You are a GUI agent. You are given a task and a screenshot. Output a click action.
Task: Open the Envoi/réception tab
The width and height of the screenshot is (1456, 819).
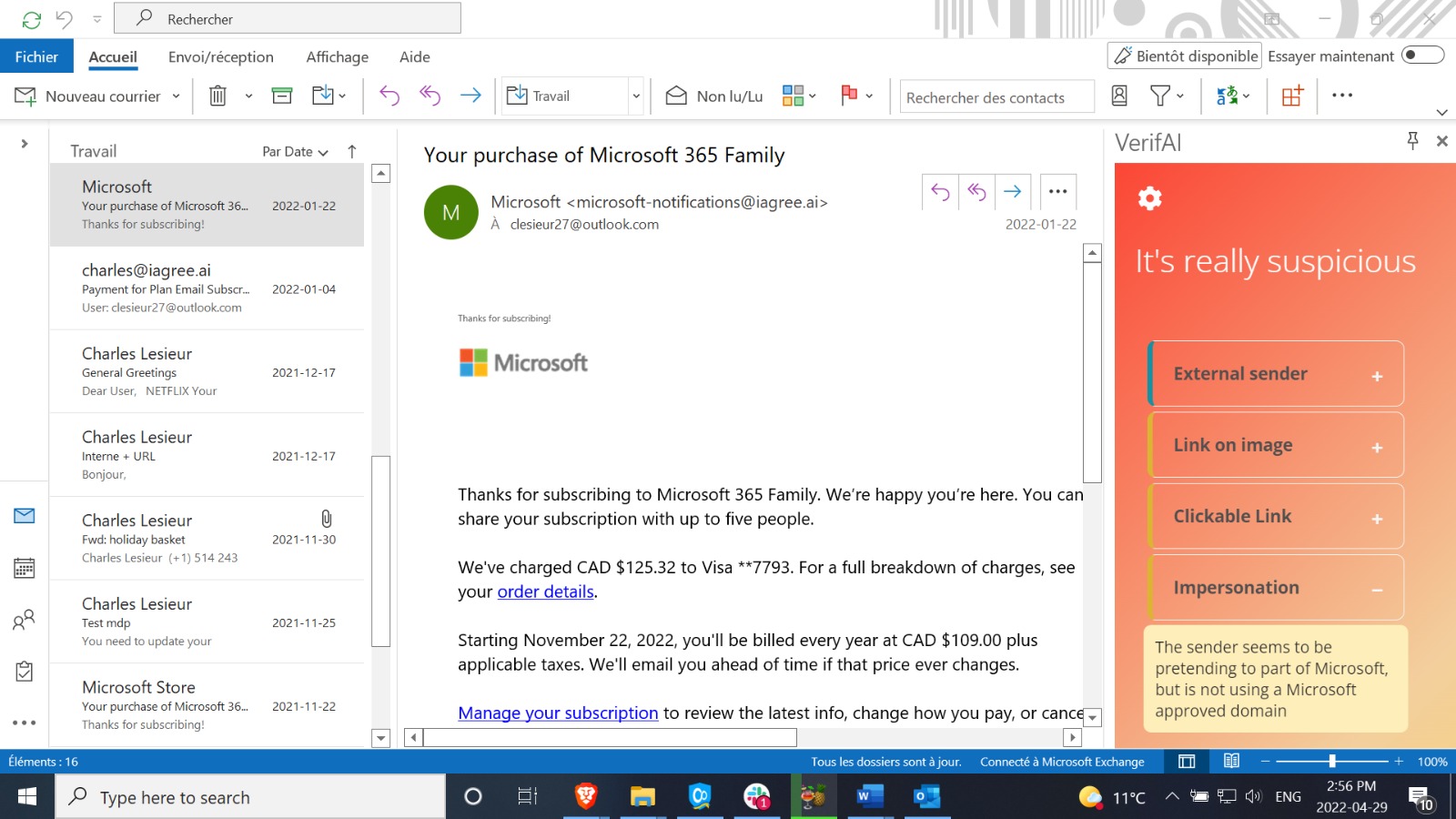(x=221, y=56)
